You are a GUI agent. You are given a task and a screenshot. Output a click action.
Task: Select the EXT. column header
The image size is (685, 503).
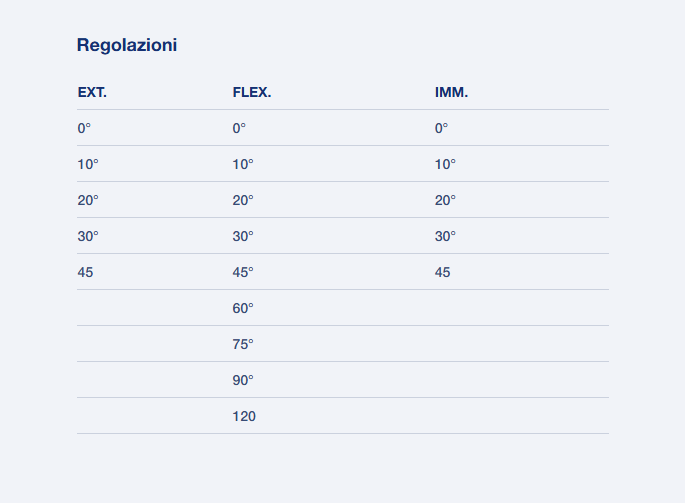92,93
